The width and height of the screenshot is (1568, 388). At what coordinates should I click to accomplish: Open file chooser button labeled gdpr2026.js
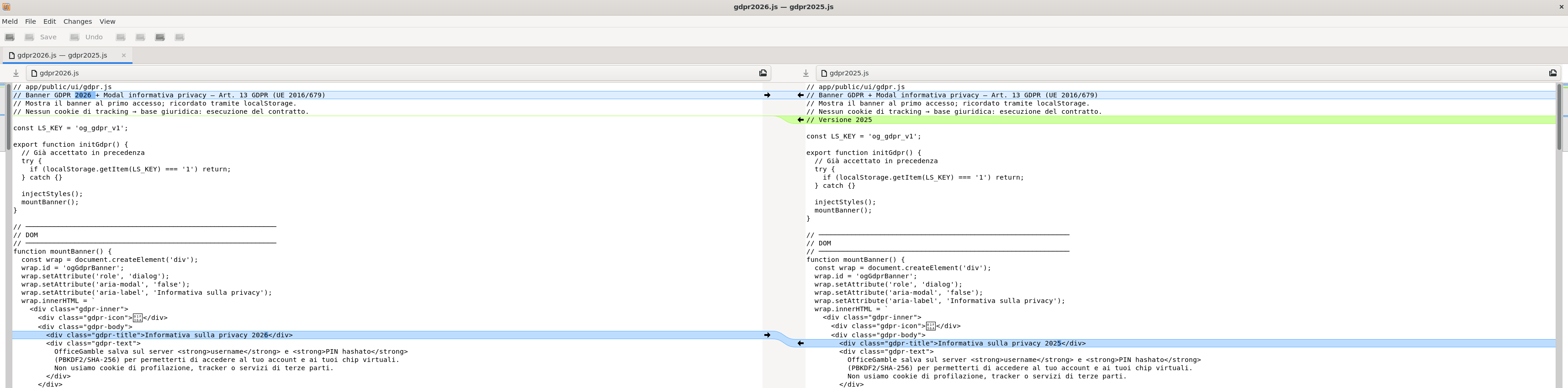tap(399, 73)
